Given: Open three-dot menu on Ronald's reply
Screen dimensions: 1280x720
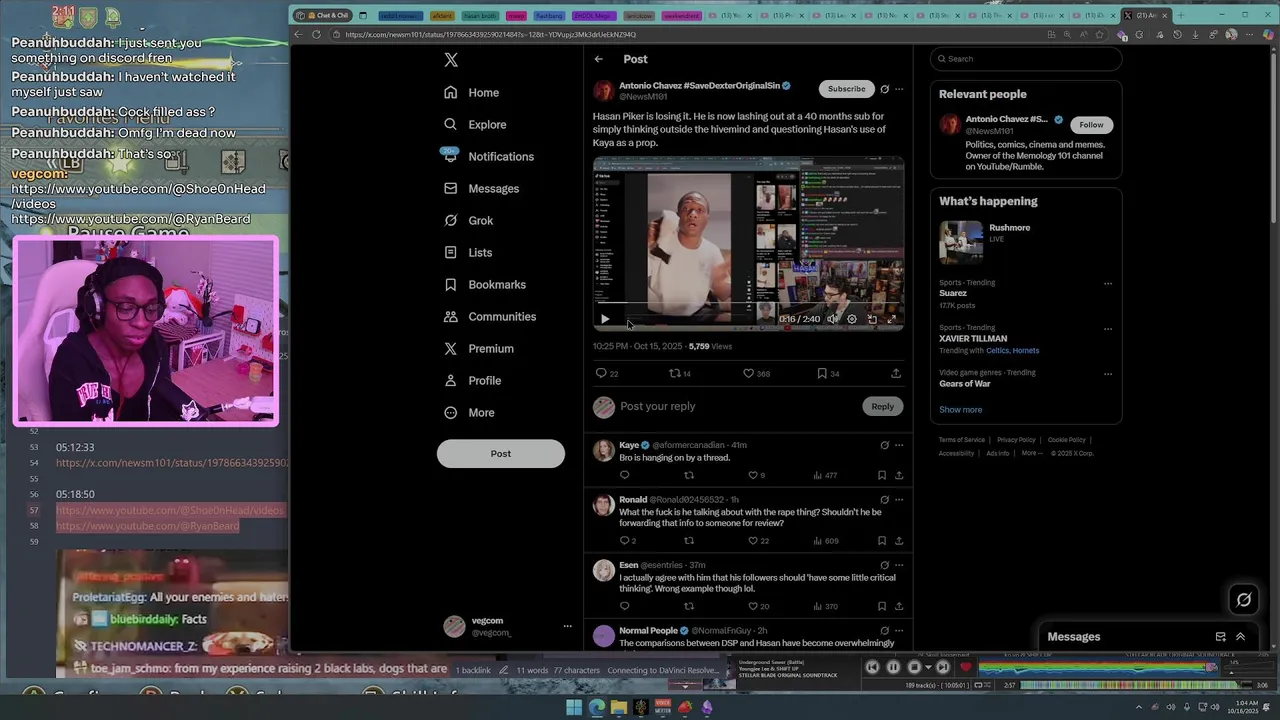Looking at the screenshot, I should point(899,500).
